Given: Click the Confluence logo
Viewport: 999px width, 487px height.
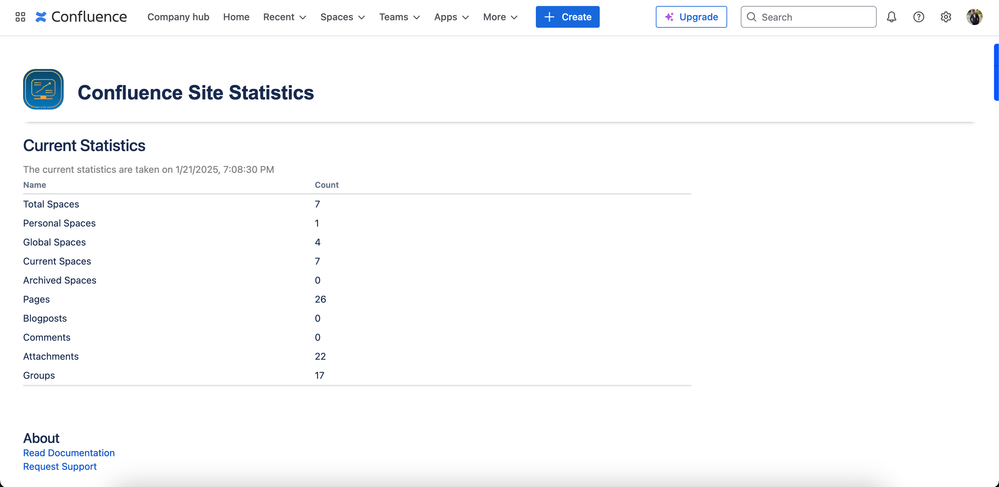Looking at the screenshot, I should [81, 17].
